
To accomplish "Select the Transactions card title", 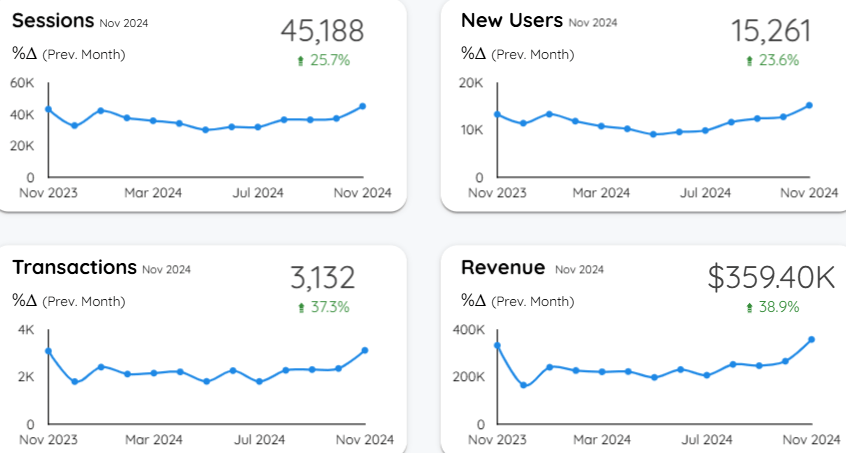I will [74, 268].
